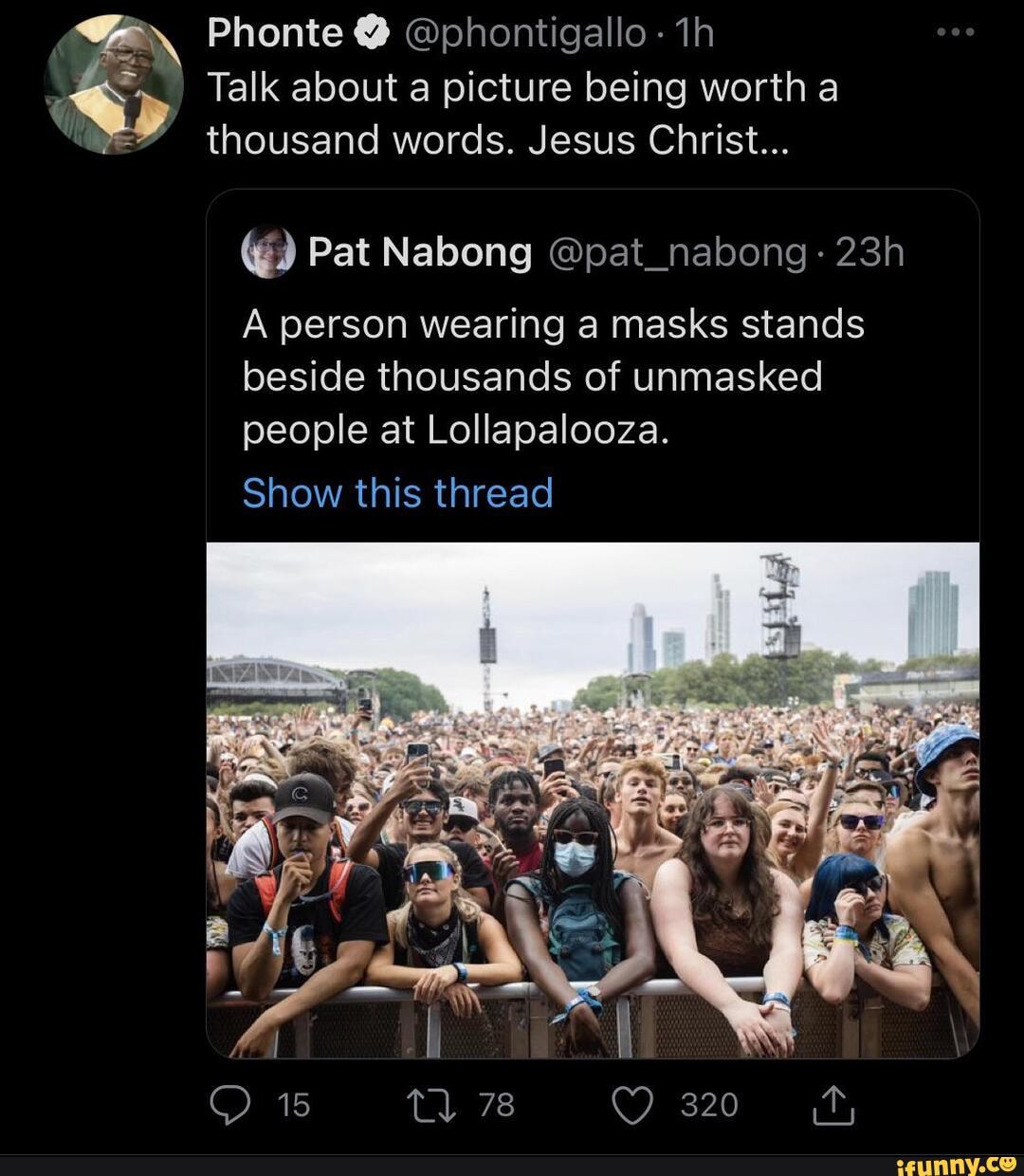The width and height of the screenshot is (1024, 1176).
Task: Click the 78 retweets count
Action: (496, 1105)
